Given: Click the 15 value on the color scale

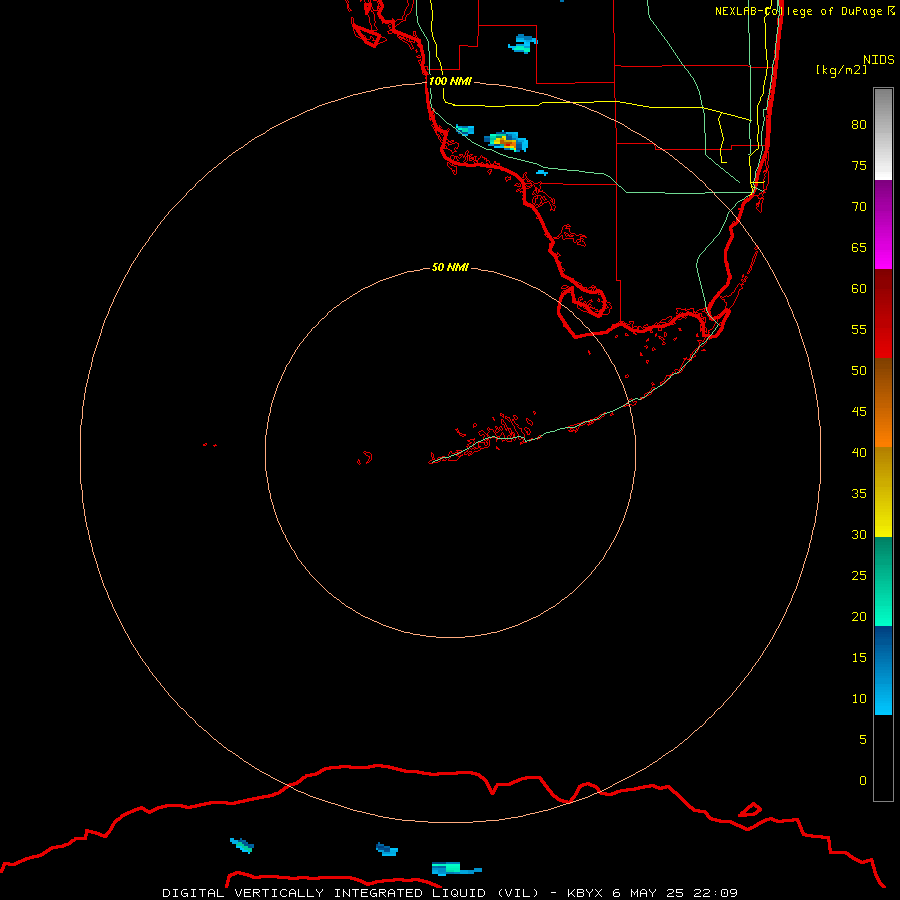Looking at the screenshot, I should click(859, 658).
